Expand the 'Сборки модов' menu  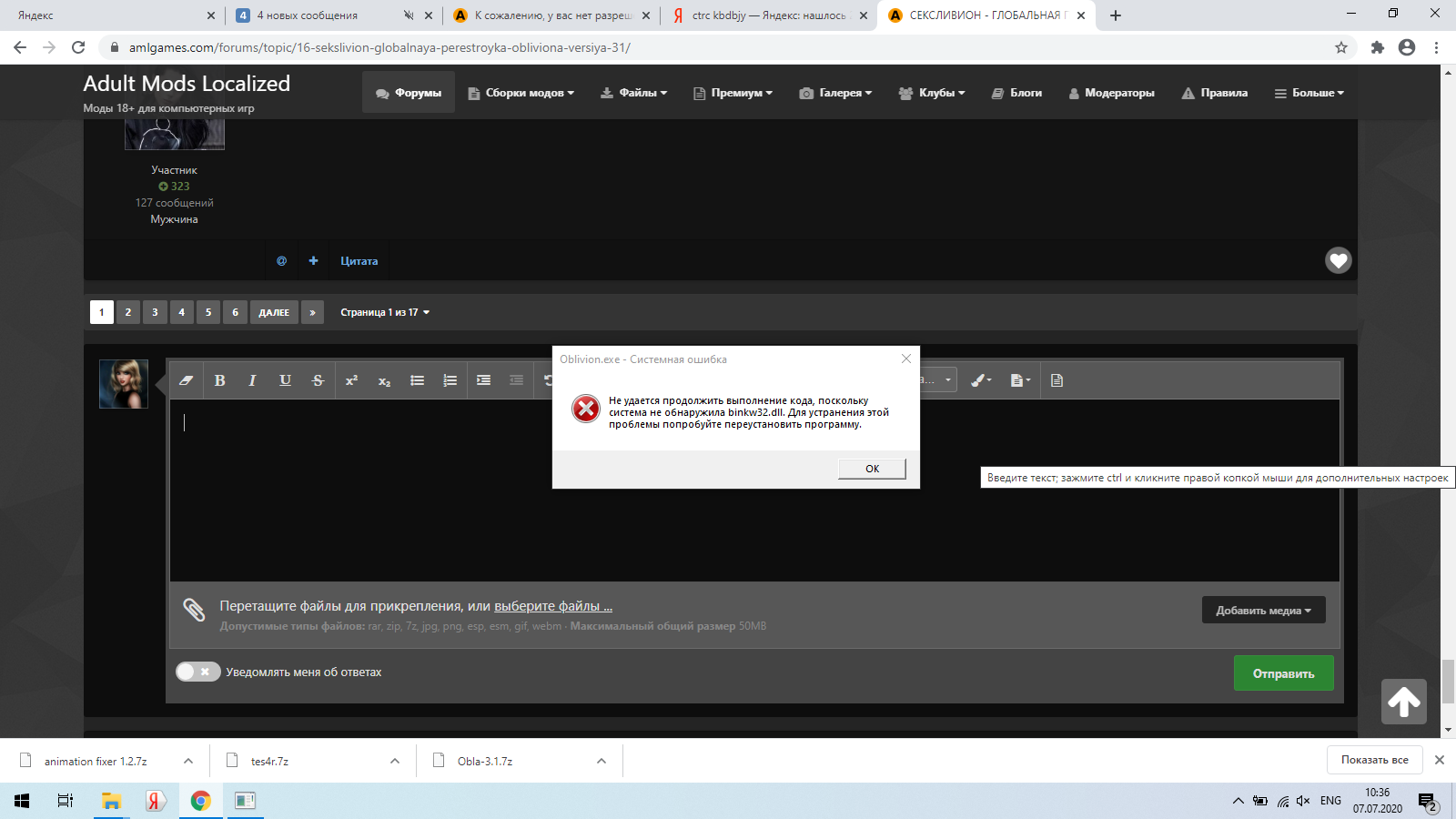pyautogui.click(x=521, y=93)
